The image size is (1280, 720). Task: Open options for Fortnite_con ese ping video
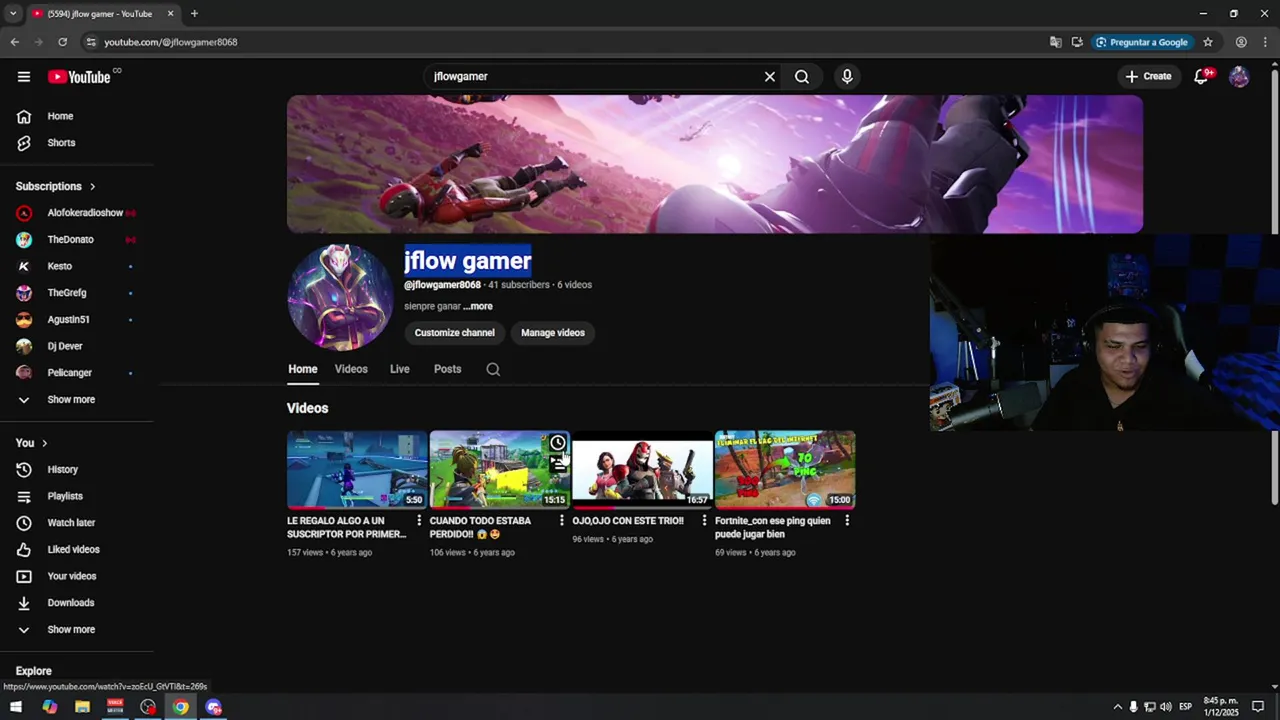(x=847, y=521)
